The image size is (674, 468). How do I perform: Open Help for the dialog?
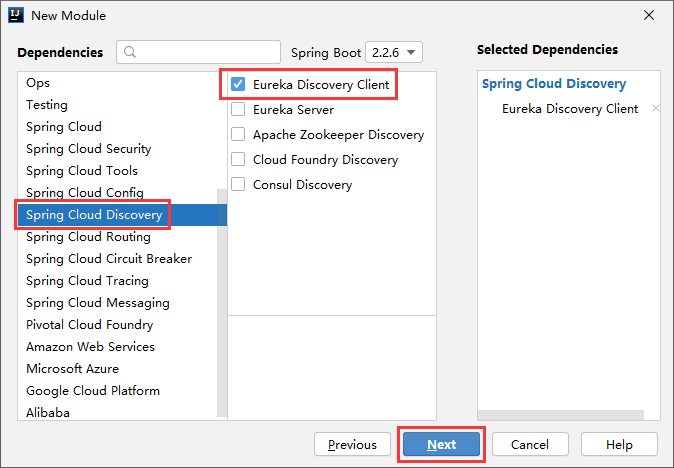(x=619, y=445)
